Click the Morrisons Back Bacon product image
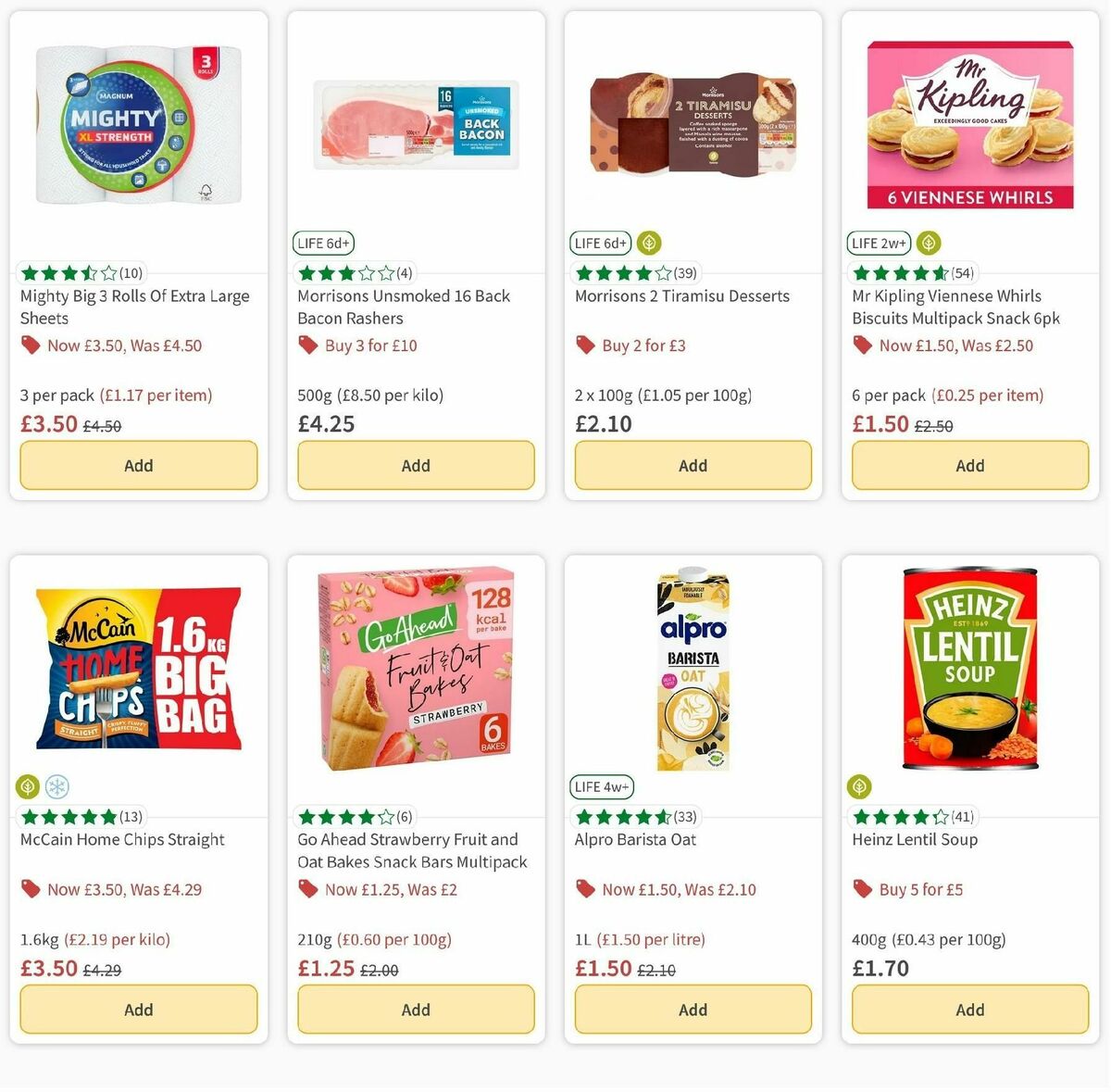The width and height of the screenshot is (1111, 1092). click(x=415, y=125)
